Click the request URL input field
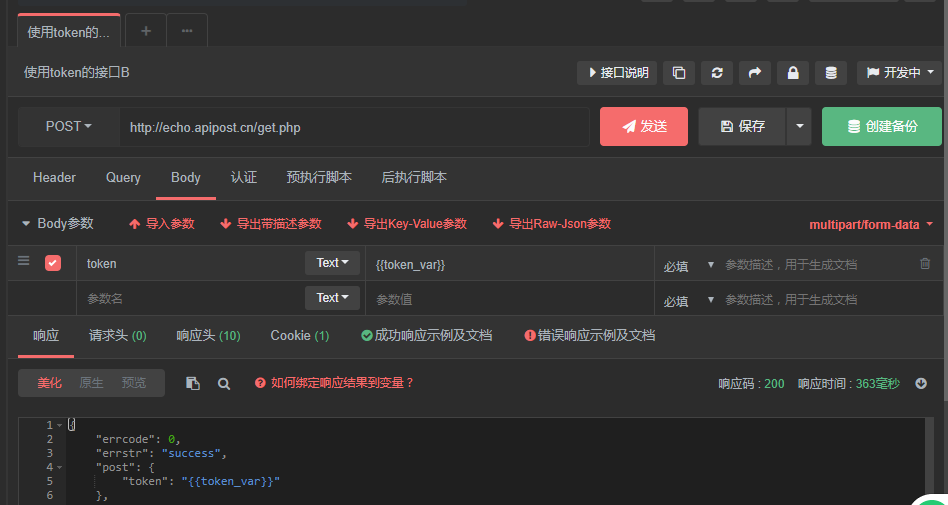The width and height of the screenshot is (948, 505). pyautogui.click(x=354, y=127)
